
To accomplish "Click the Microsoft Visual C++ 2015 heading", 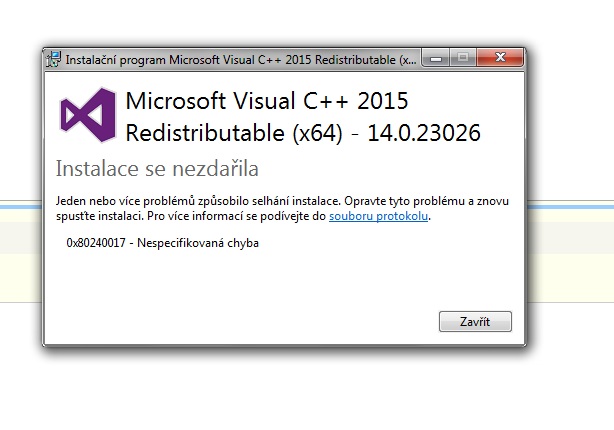I will tap(267, 102).
